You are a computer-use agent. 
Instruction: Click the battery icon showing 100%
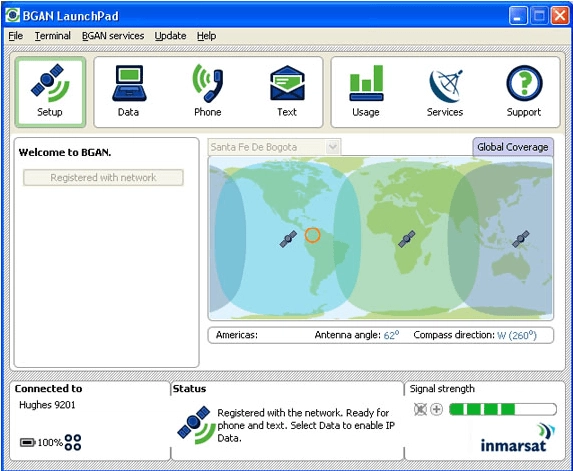(27, 442)
